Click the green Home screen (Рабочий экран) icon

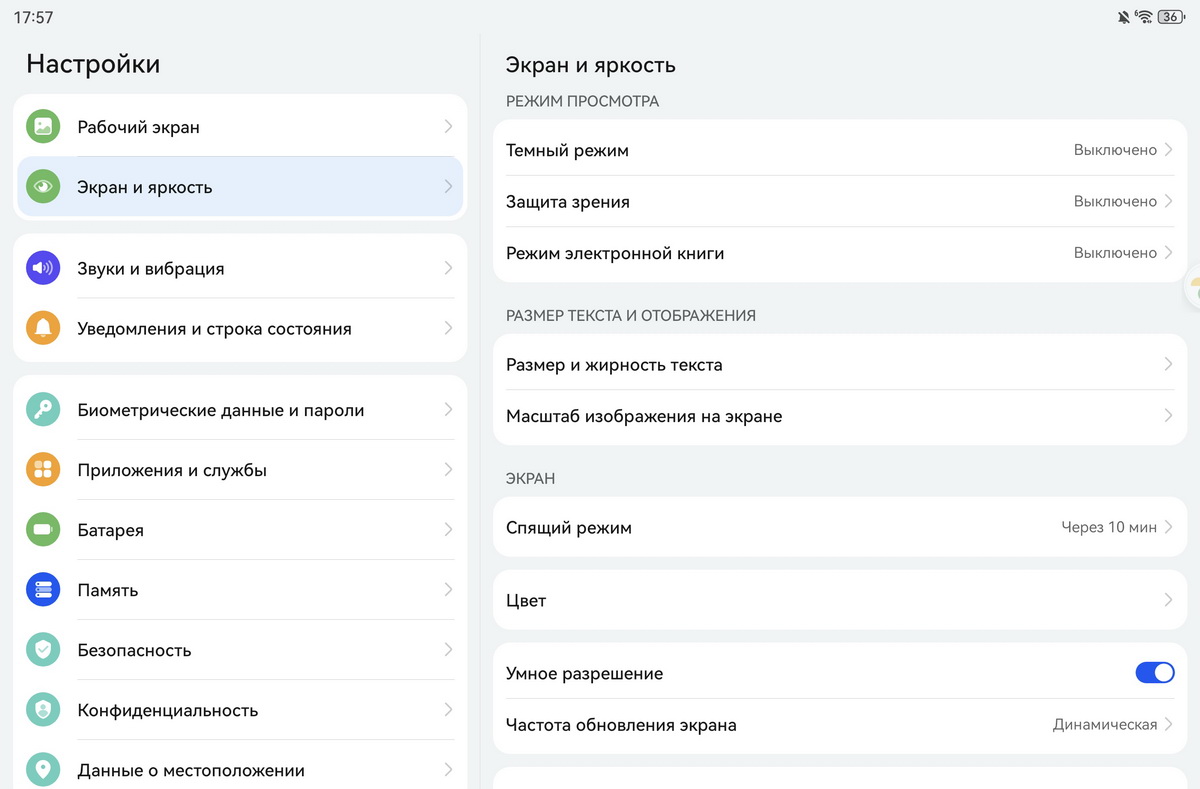43,127
